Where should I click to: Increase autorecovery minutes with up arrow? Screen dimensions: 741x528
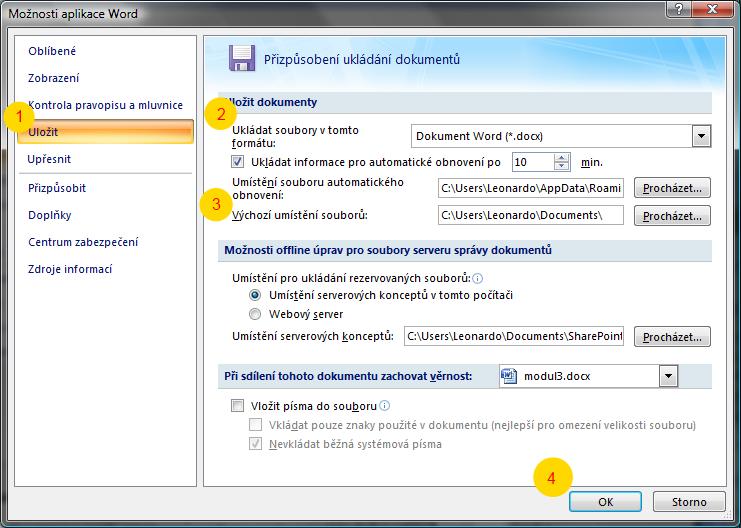[561, 158]
